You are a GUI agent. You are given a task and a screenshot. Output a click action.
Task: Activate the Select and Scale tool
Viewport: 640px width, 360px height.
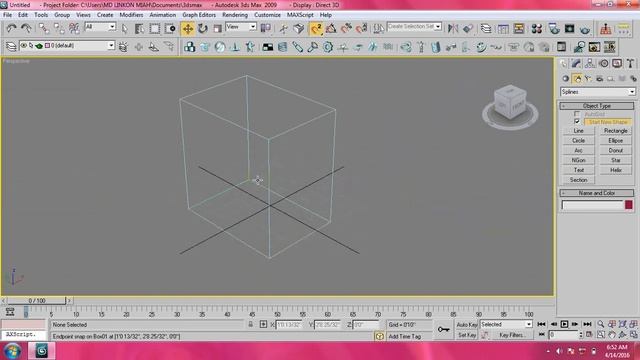(x=218, y=29)
